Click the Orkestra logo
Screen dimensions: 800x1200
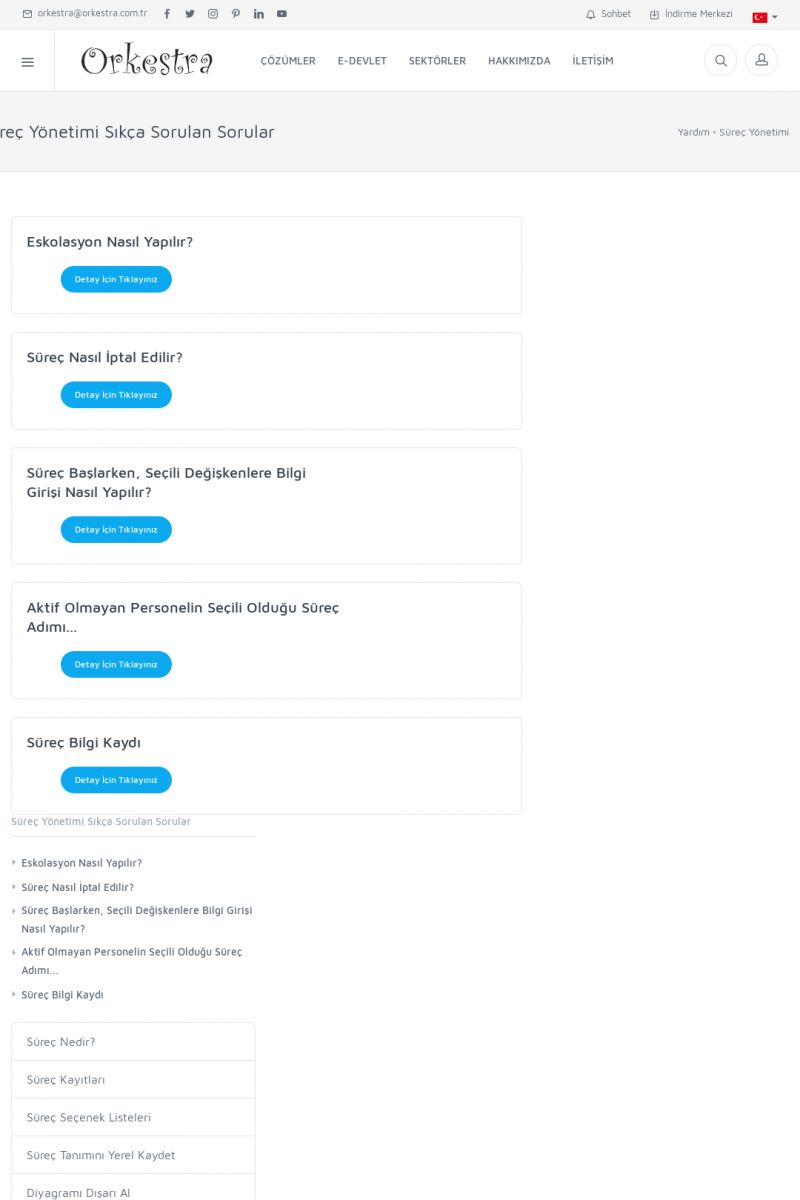pos(147,61)
